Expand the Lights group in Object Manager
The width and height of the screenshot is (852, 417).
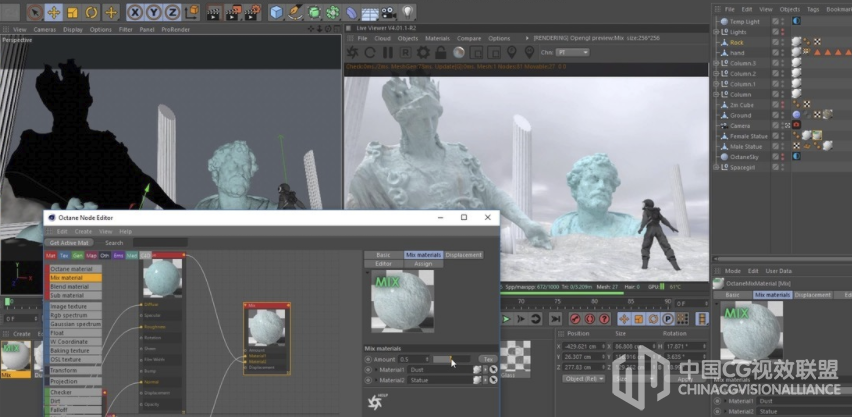coord(716,32)
